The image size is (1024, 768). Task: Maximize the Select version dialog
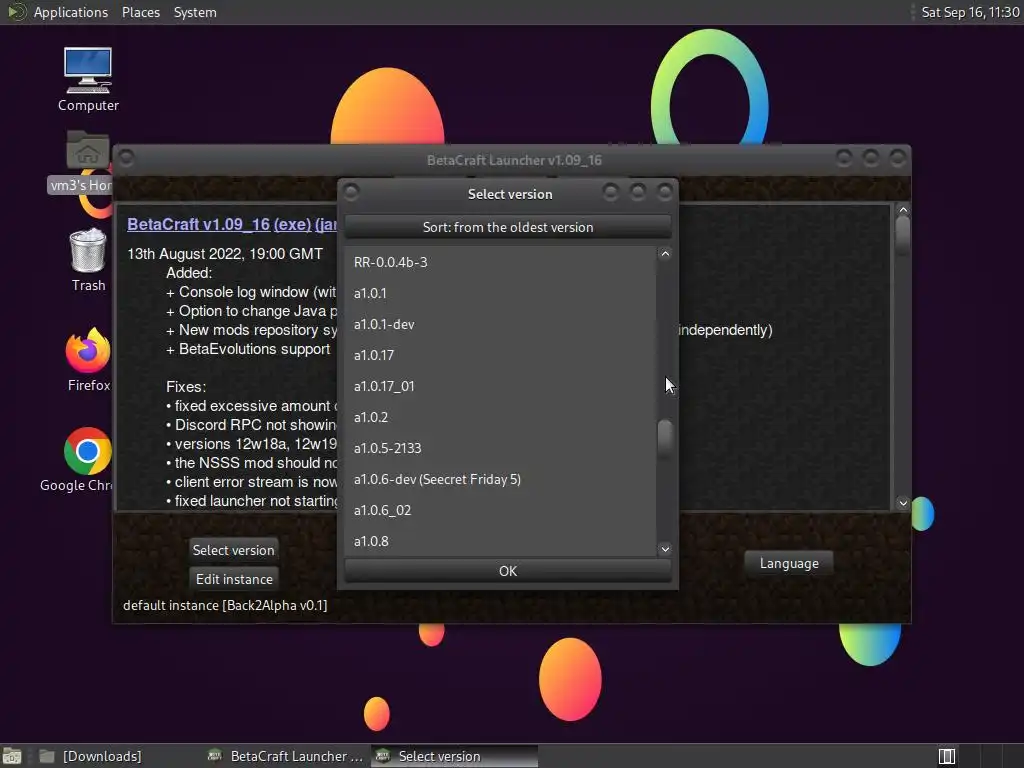[638, 192]
